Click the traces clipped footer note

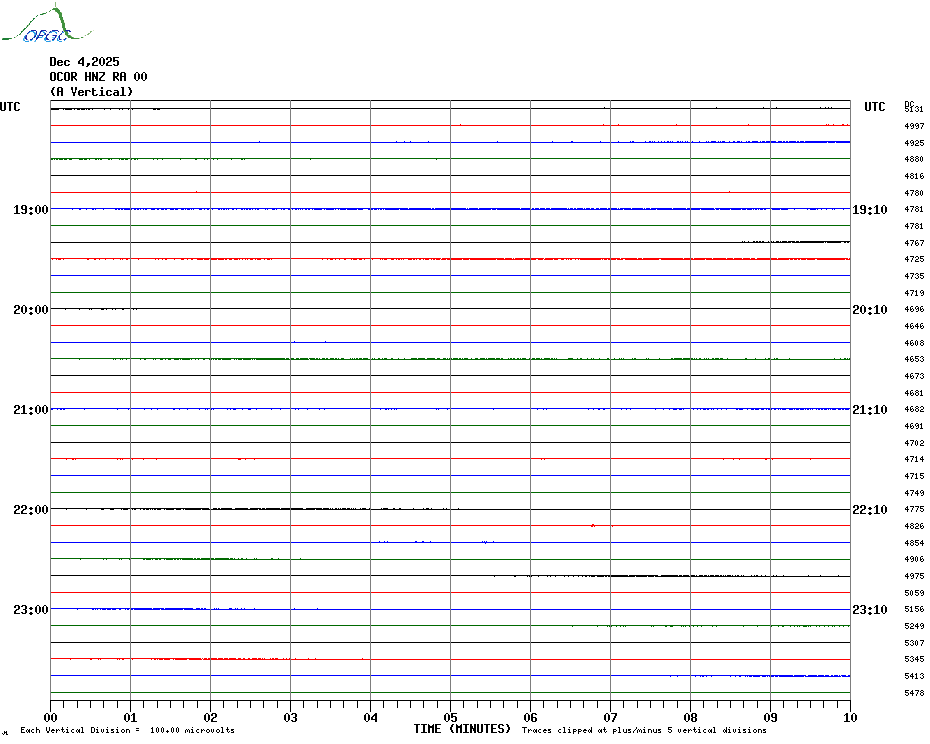[644, 730]
